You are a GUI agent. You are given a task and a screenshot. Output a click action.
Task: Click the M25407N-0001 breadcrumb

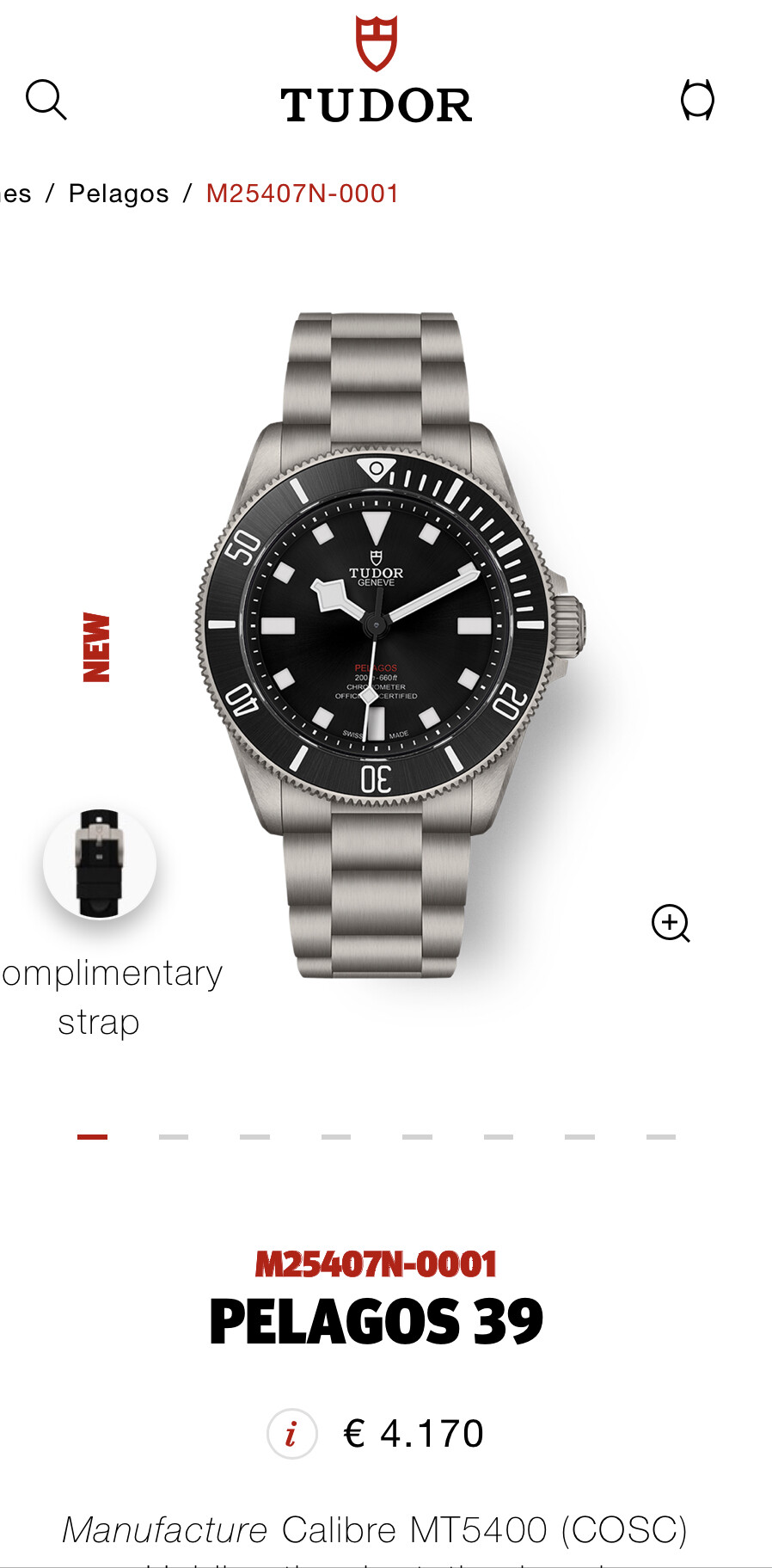tap(303, 194)
